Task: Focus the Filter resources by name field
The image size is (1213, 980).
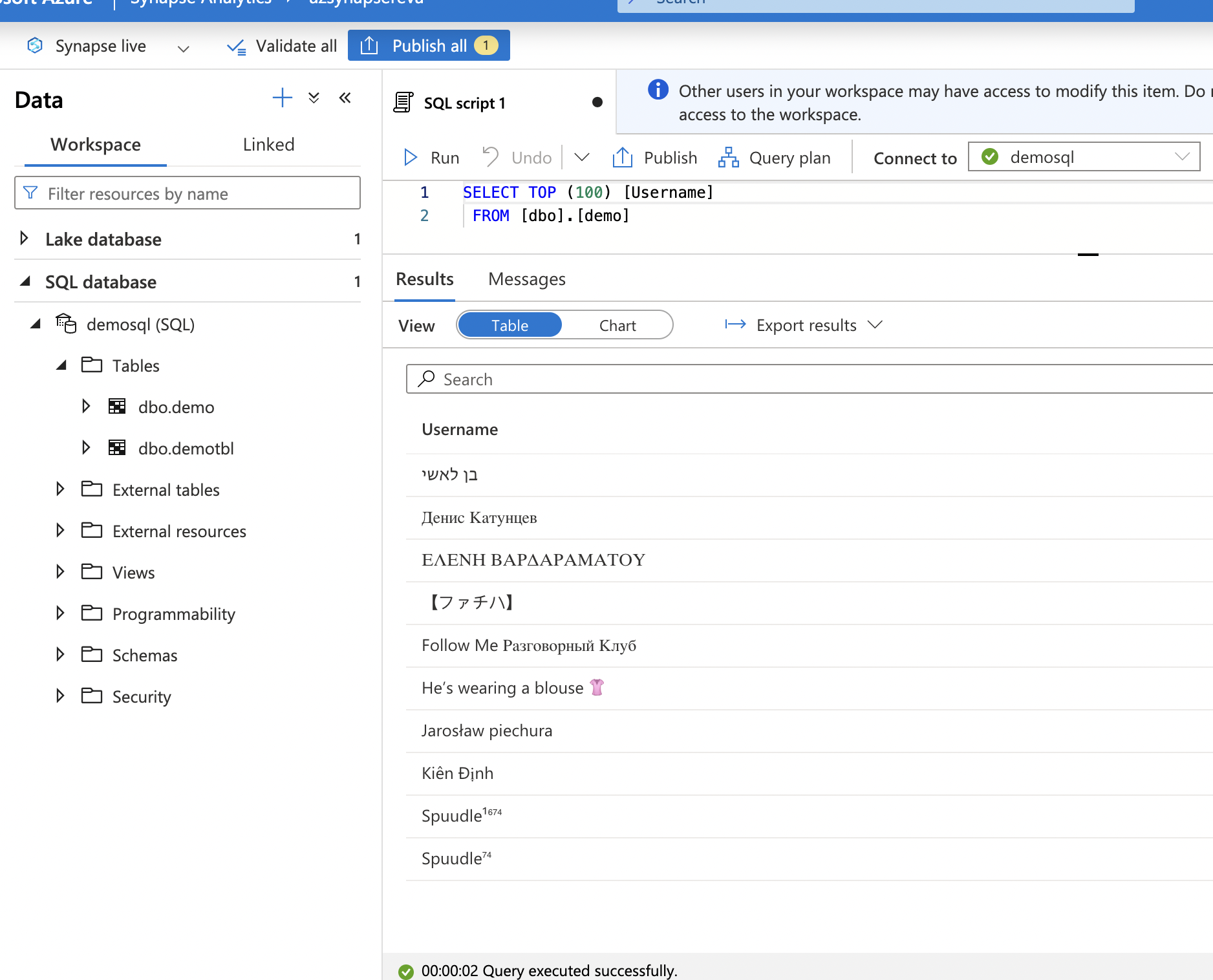Action: click(x=188, y=193)
